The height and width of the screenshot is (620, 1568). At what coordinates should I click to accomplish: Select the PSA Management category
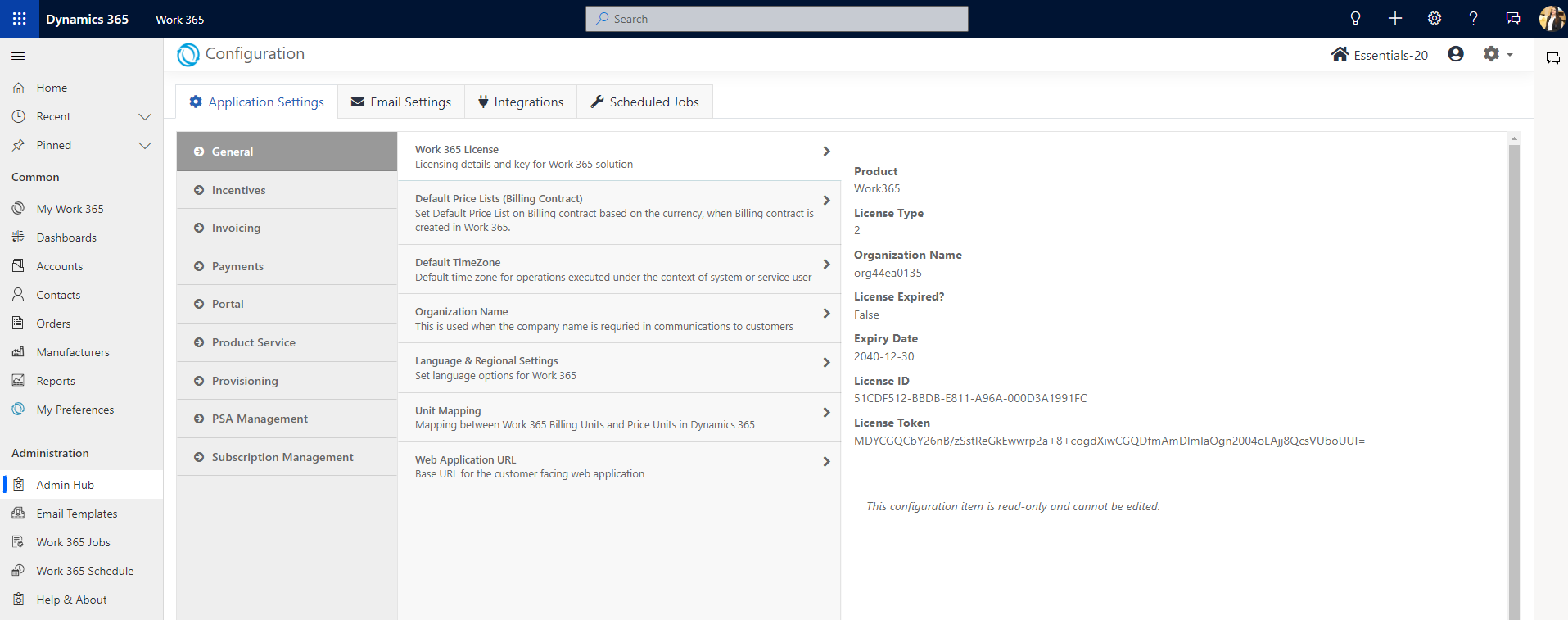(x=287, y=419)
